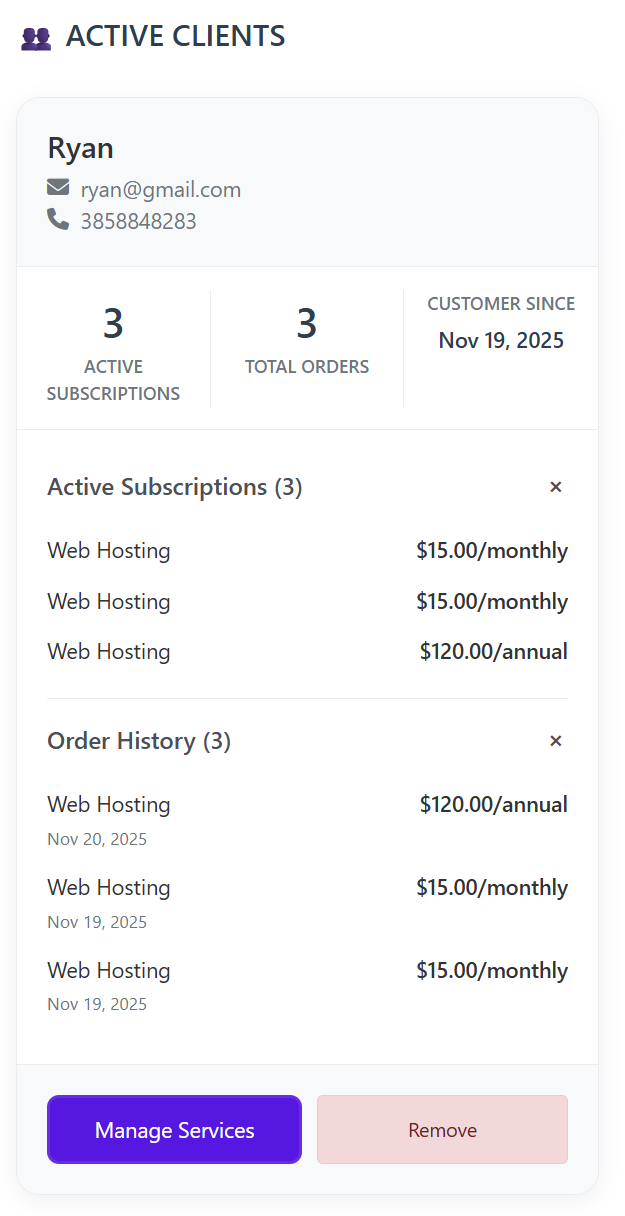Select the $120.00/annual price under Active Subscriptions
The width and height of the screenshot is (625, 1216).
[493, 652]
